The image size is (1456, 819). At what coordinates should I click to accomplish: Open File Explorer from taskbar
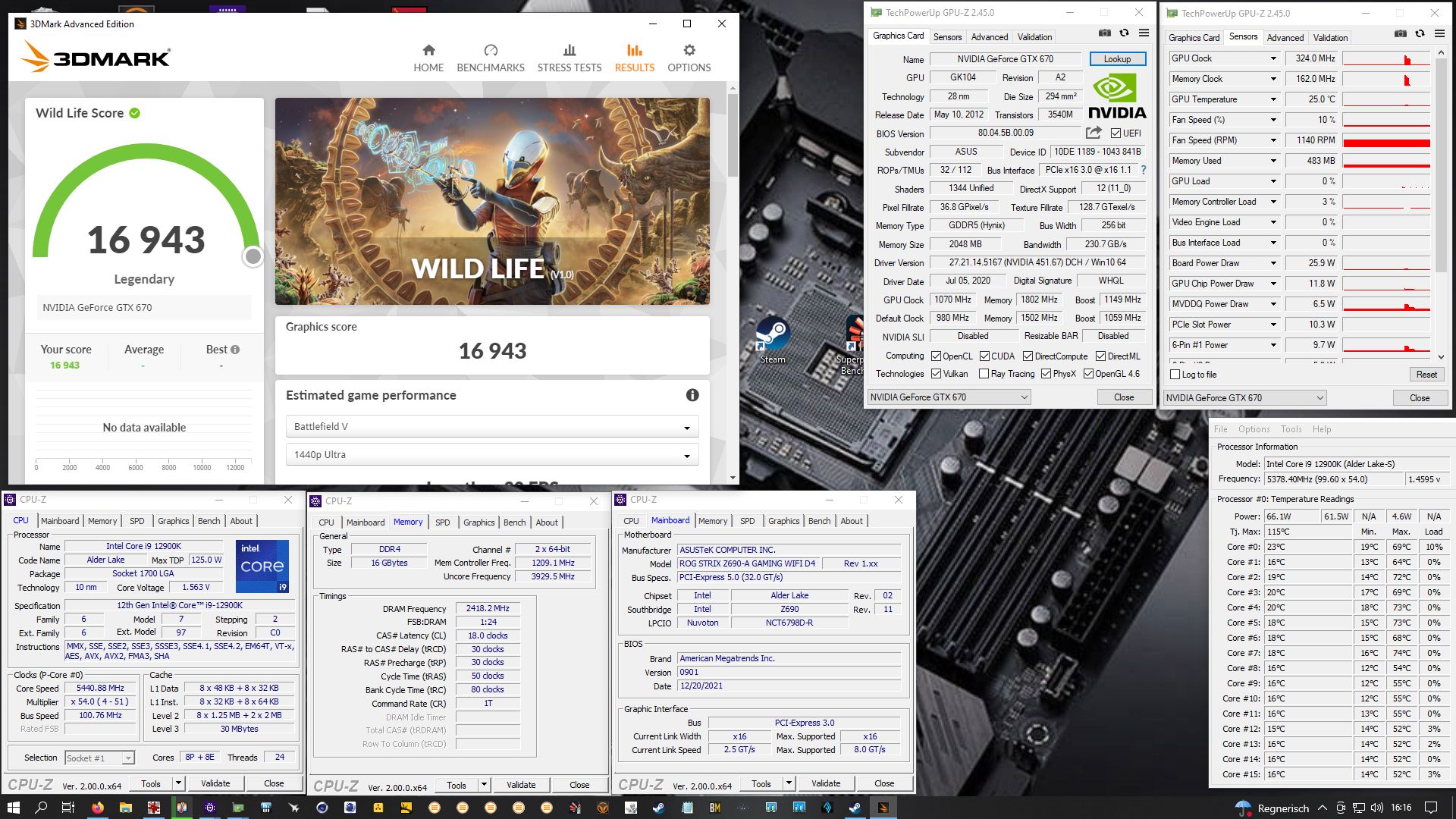[126, 808]
